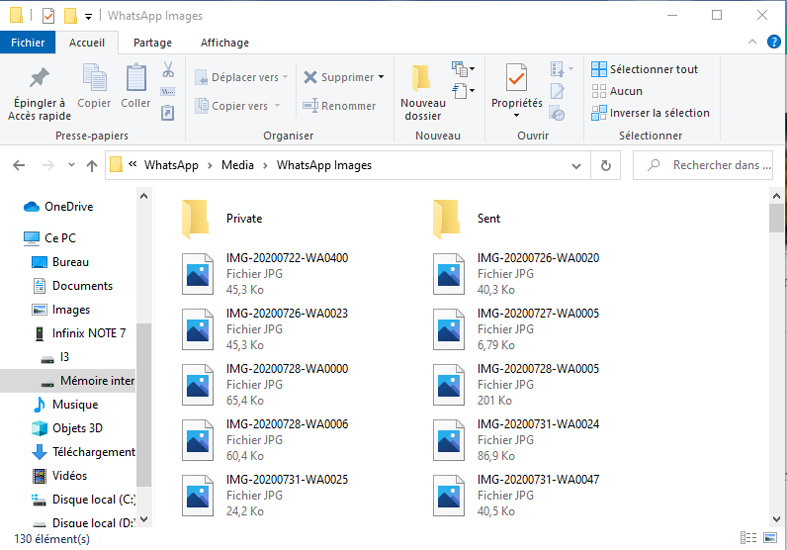
Task: Click Sélectionner tout
Action: pos(644,69)
